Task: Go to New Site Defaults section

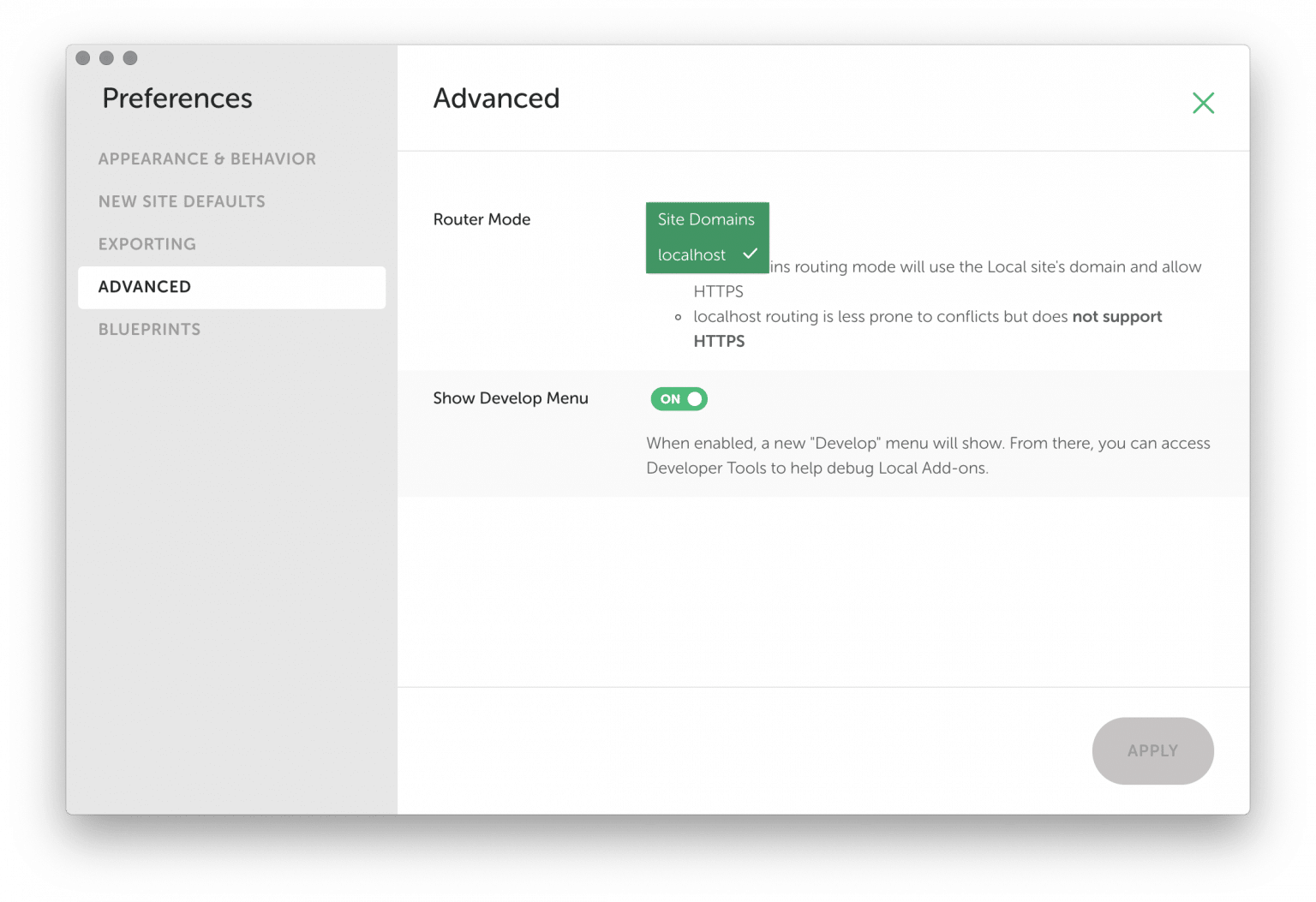Action: click(182, 202)
